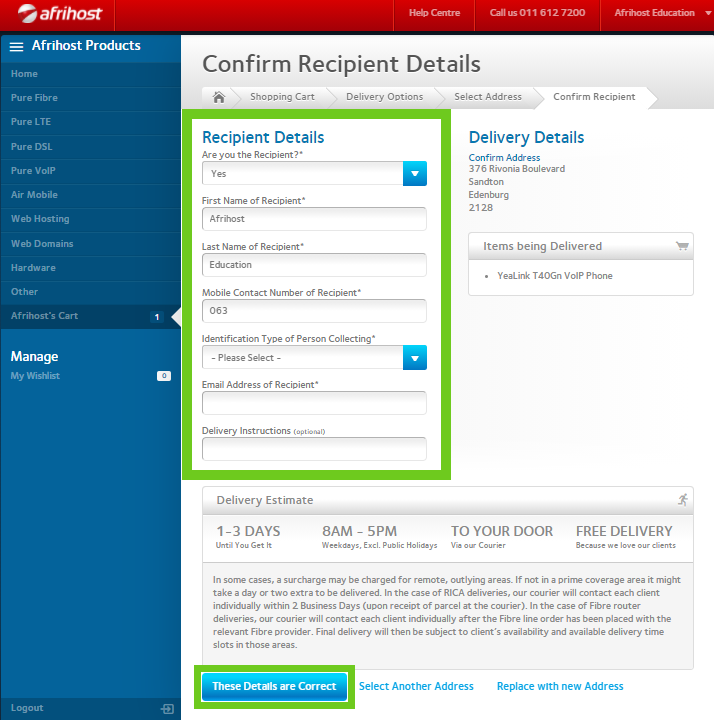
Task: Open the Afrihost Education account dropdown
Action: (660, 14)
